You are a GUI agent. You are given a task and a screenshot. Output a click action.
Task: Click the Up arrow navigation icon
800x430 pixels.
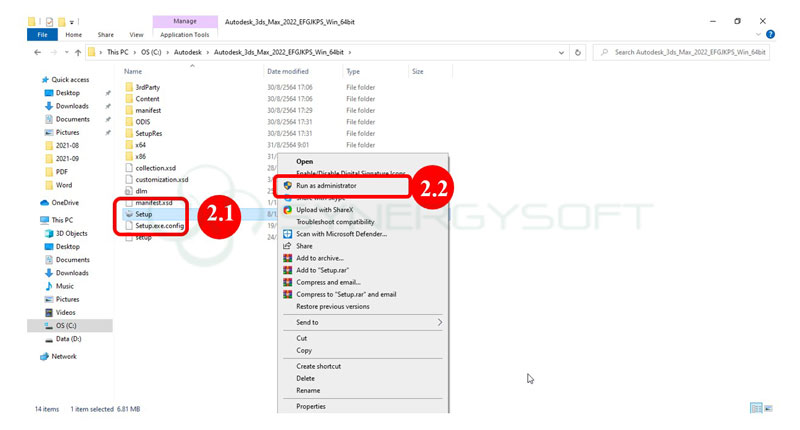click(x=77, y=51)
